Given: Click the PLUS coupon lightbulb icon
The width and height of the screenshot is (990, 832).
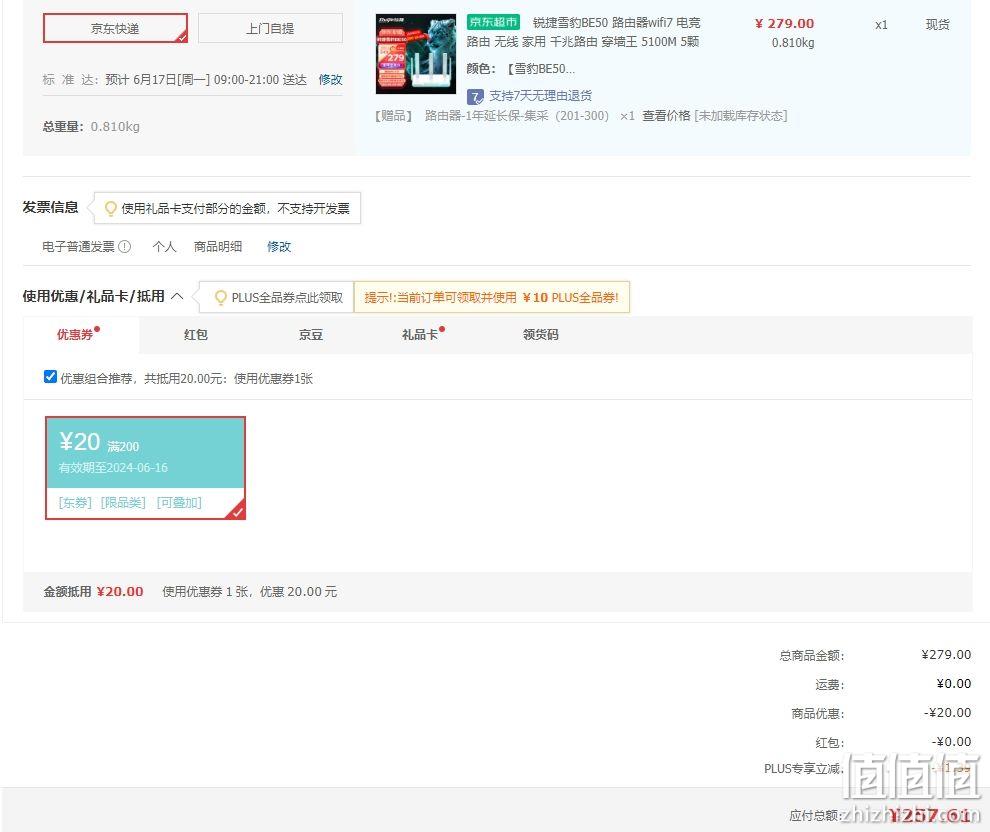Looking at the screenshot, I should [x=220, y=297].
